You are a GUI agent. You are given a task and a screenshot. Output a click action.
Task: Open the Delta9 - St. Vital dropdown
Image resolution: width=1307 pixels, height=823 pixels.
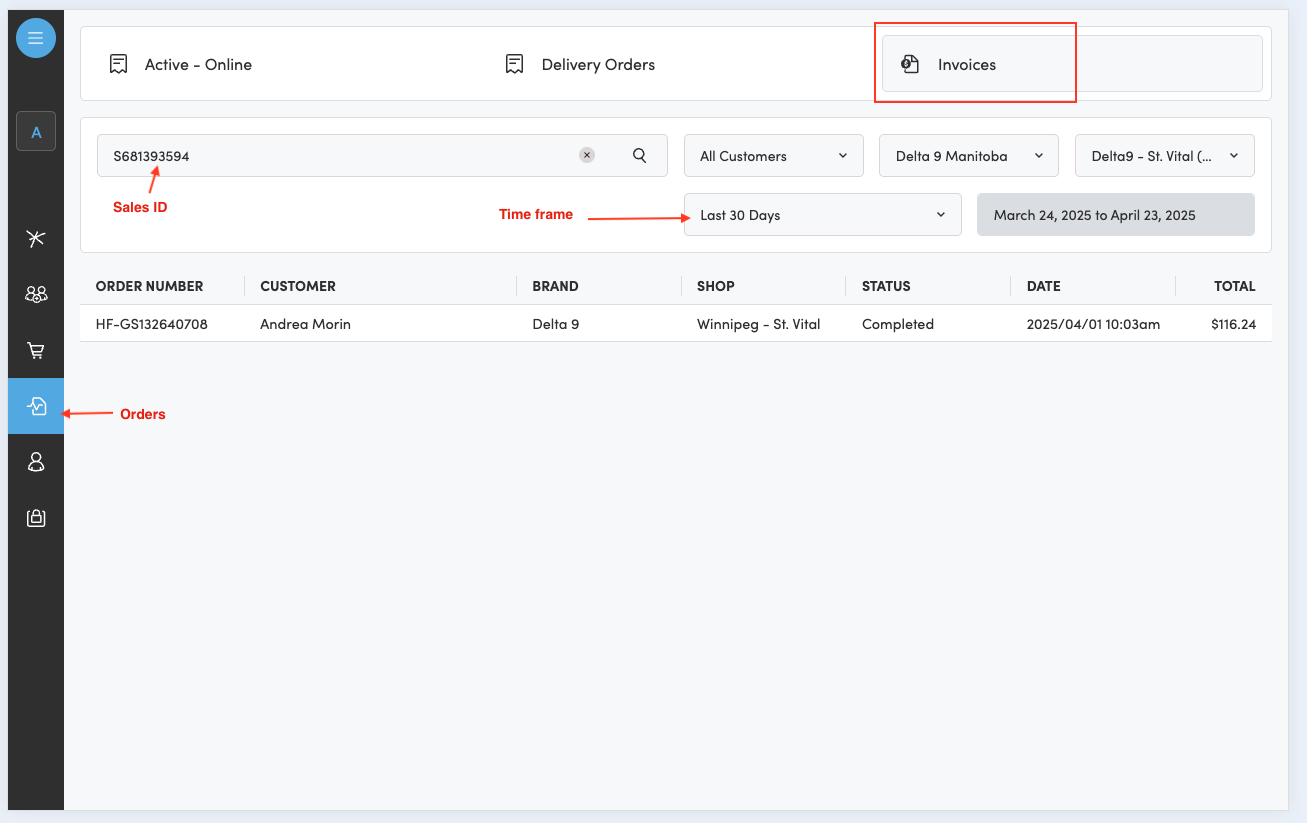[1164, 156]
